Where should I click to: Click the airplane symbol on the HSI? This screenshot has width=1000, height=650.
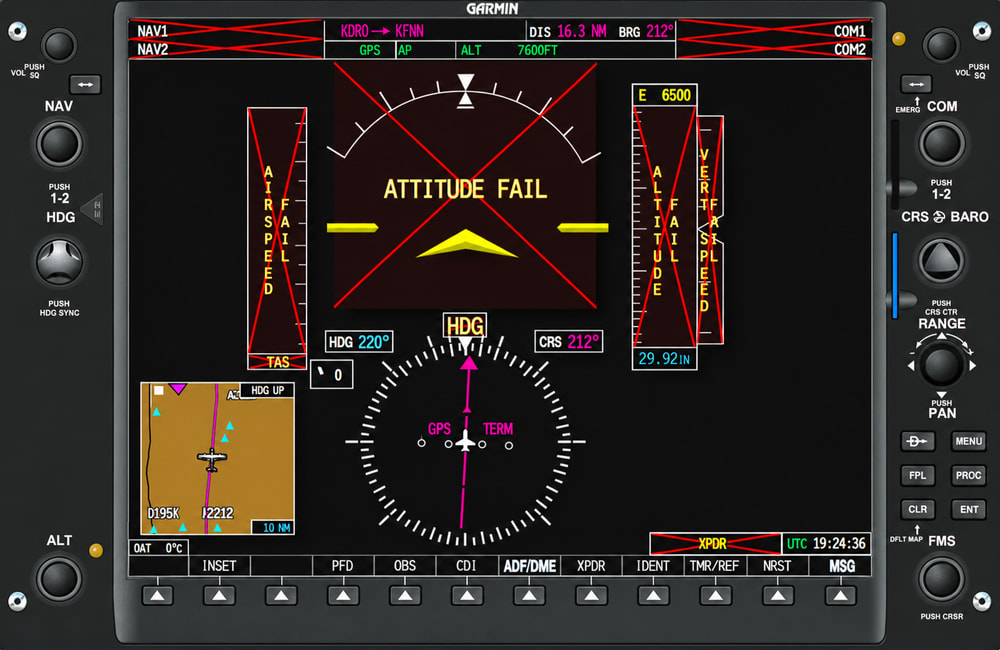[466, 441]
